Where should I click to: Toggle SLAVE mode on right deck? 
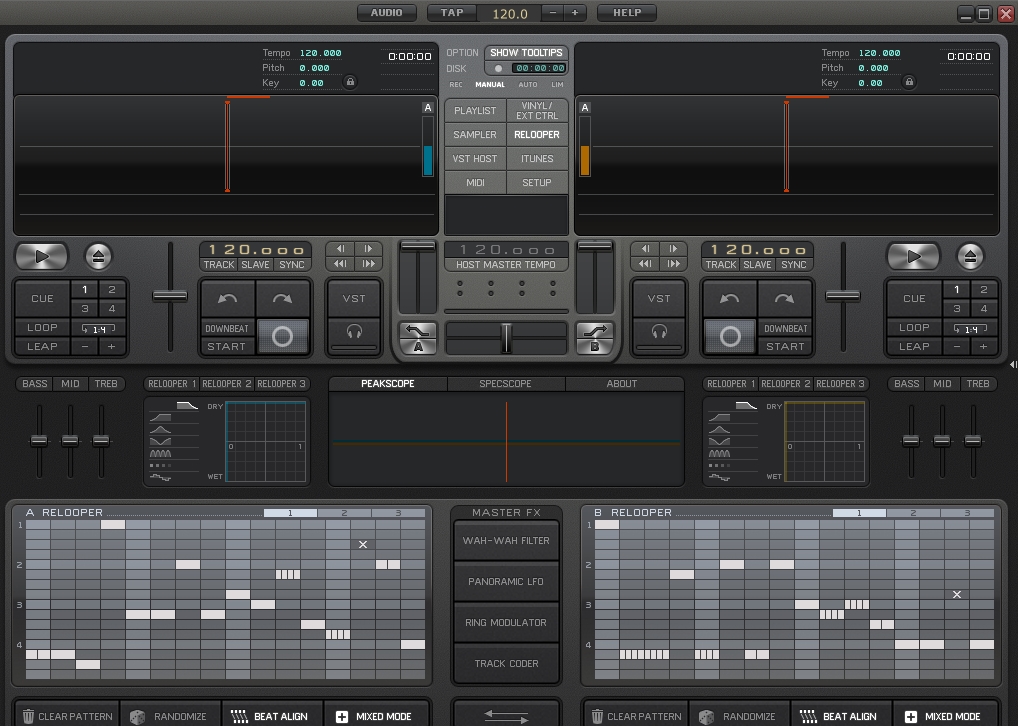click(x=757, y=265)
